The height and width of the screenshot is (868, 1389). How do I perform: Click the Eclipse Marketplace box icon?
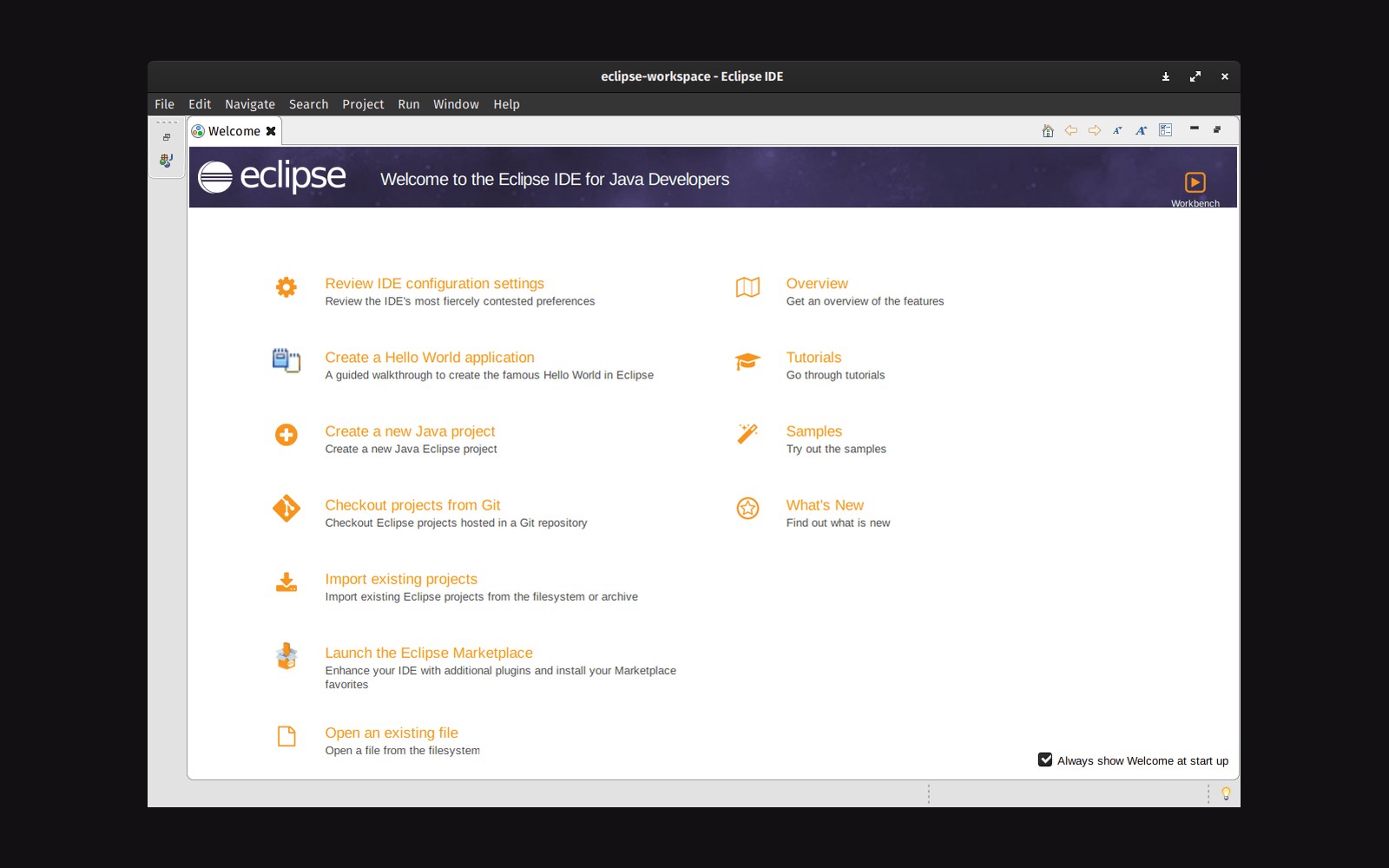click(286, 656)
